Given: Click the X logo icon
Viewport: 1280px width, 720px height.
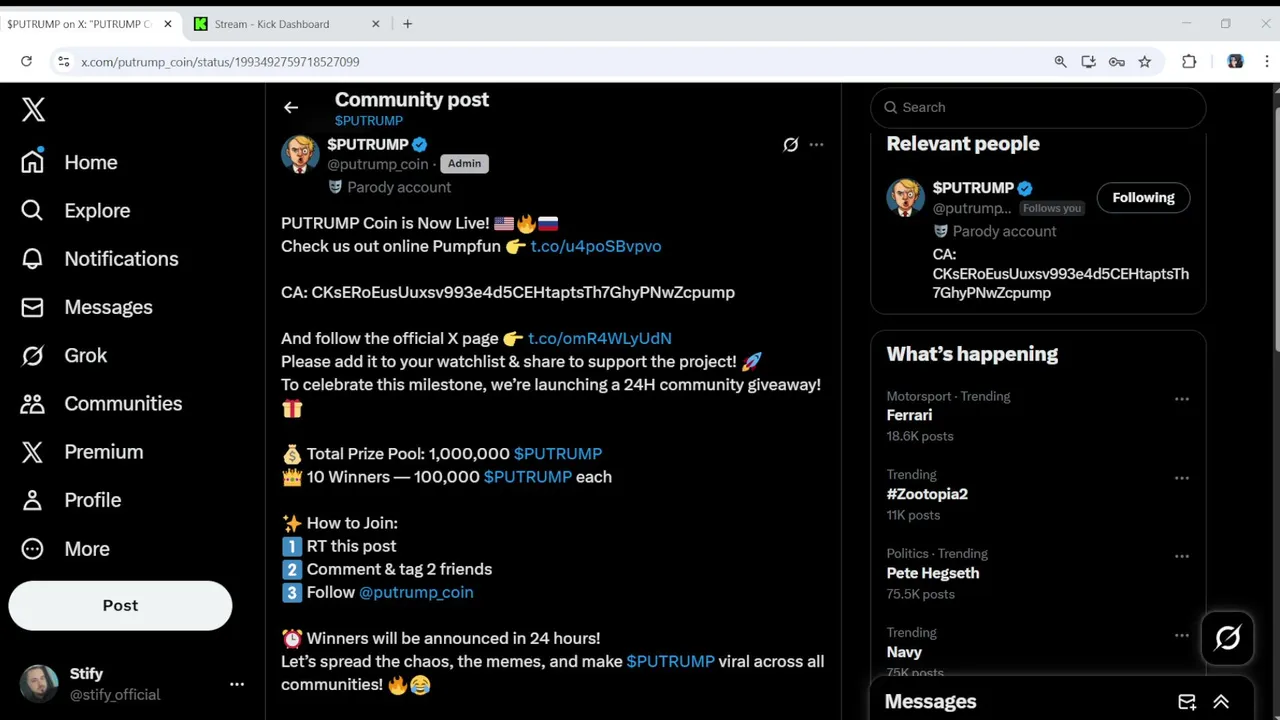Looking at the screenshot, I should [33, 109].
